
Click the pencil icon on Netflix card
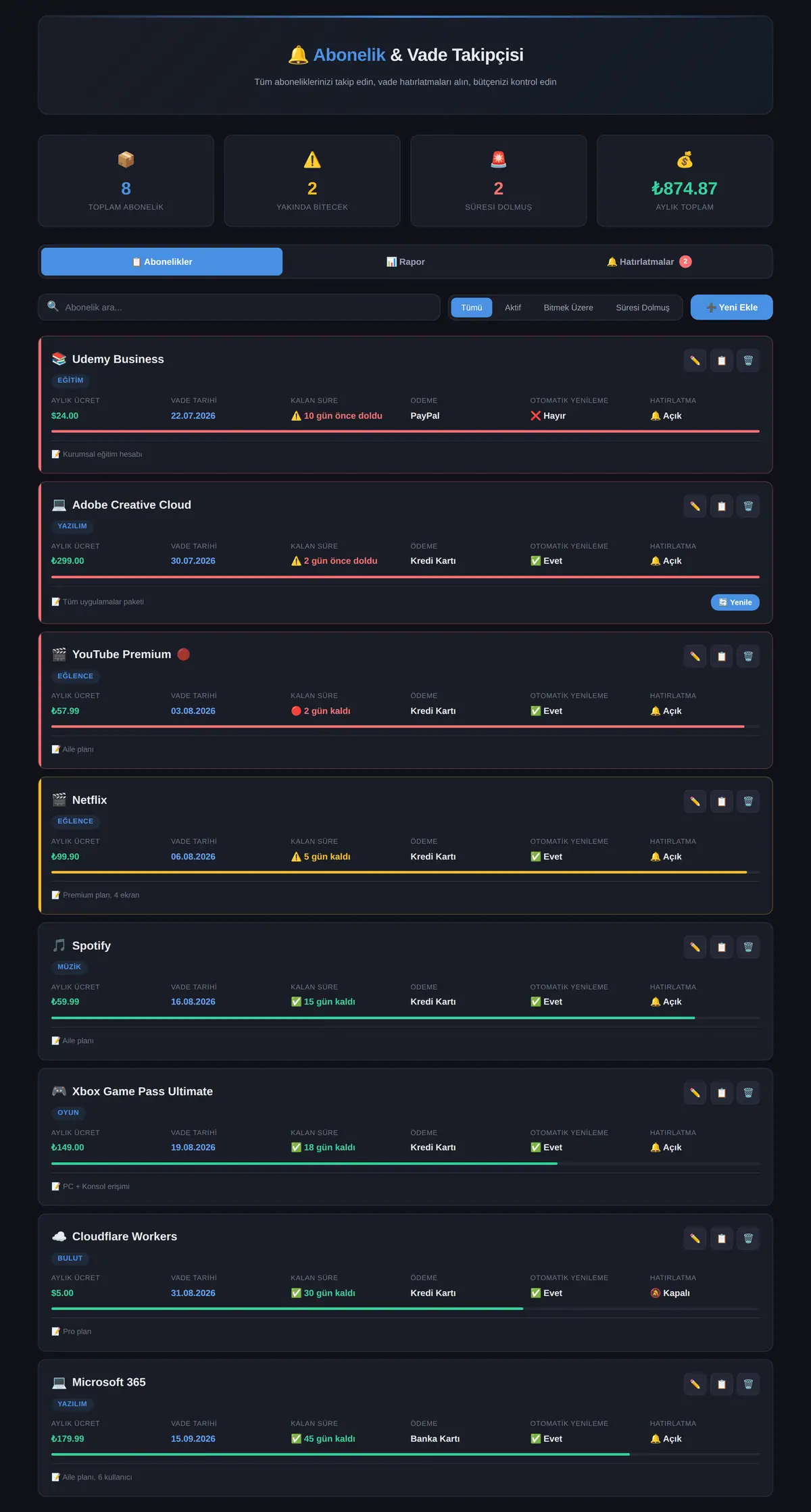point(695,802)
